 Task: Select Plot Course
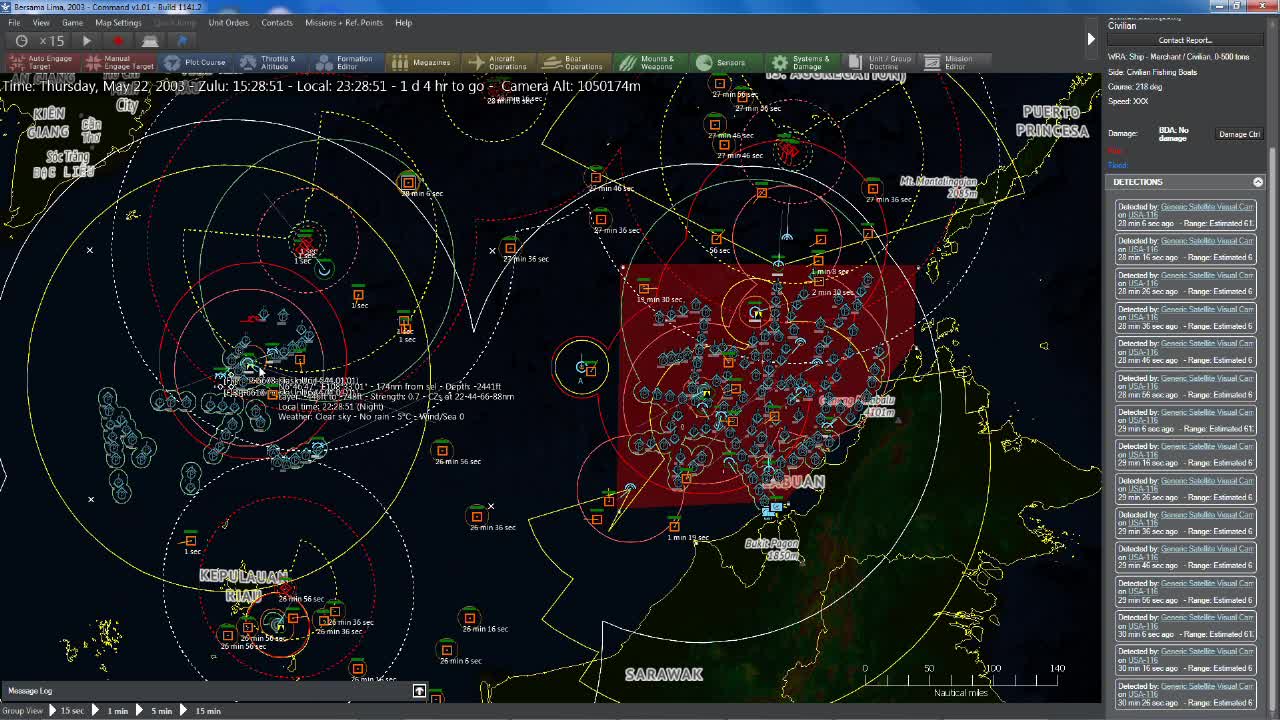click(196, 62)
